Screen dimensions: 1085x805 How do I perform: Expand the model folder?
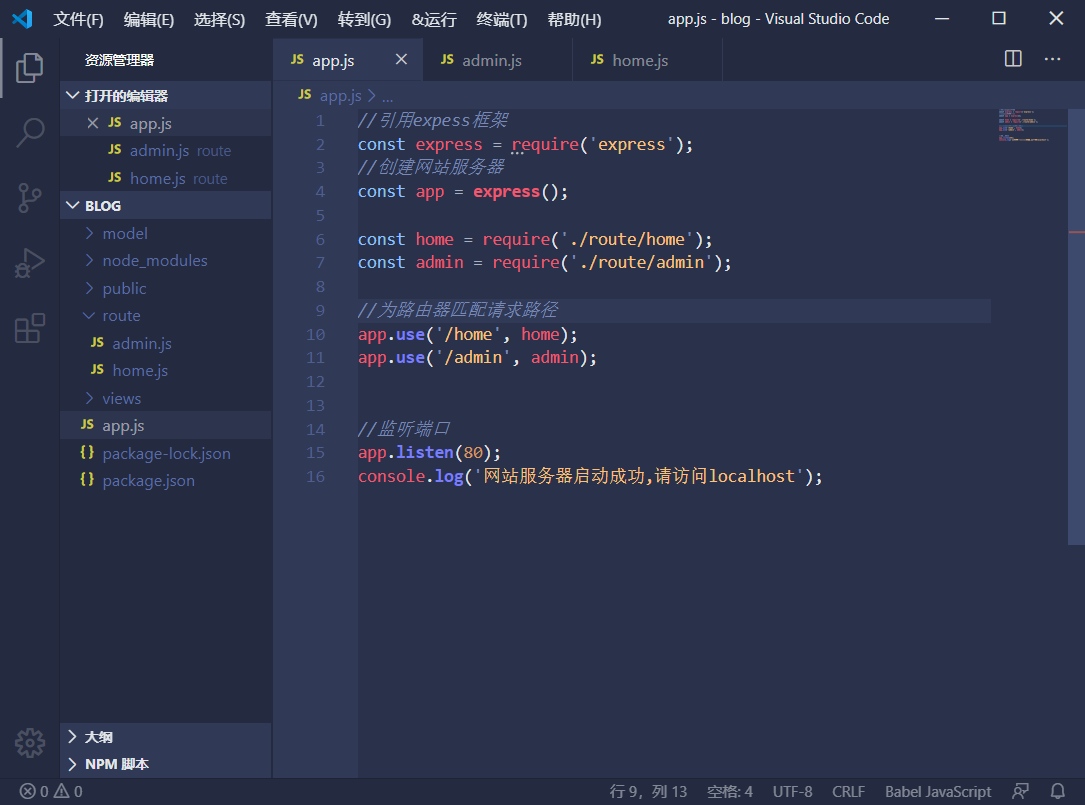coord(124,233)
